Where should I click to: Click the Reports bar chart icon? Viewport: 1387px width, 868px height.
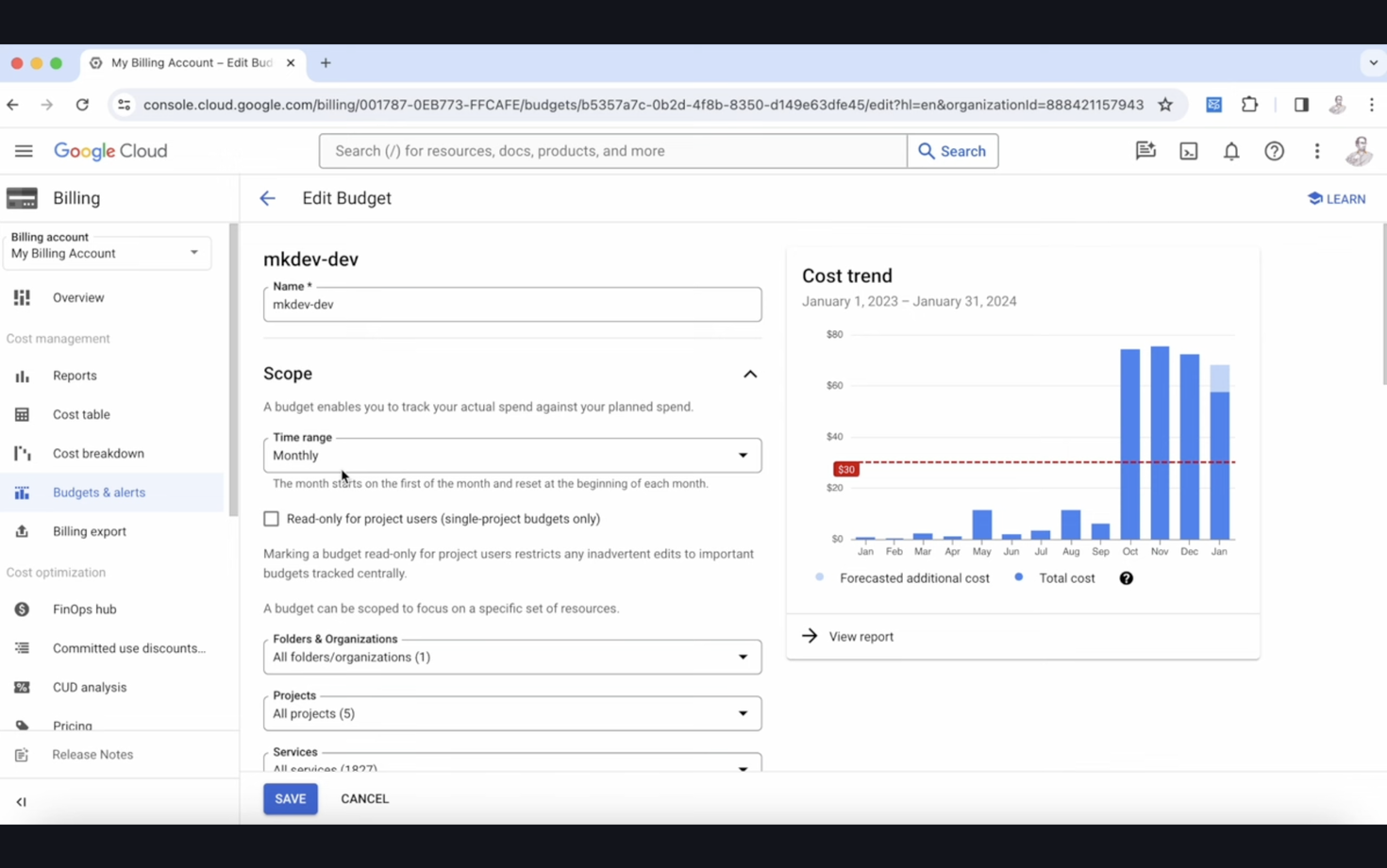tap(22, 376)
